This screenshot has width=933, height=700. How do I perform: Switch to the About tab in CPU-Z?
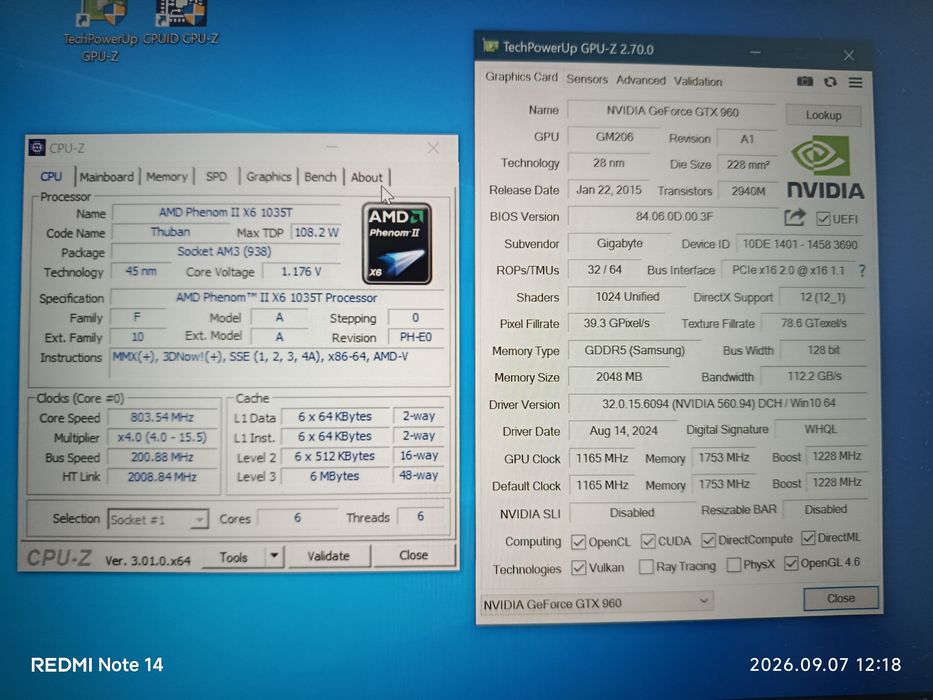(367, 177)
